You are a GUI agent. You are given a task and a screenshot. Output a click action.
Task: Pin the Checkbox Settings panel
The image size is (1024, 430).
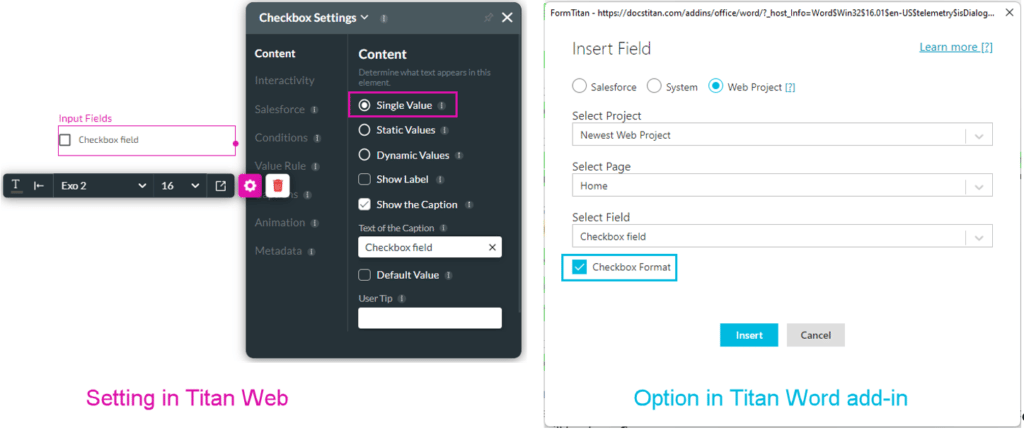pyautogui.click(x=488, y=18)
